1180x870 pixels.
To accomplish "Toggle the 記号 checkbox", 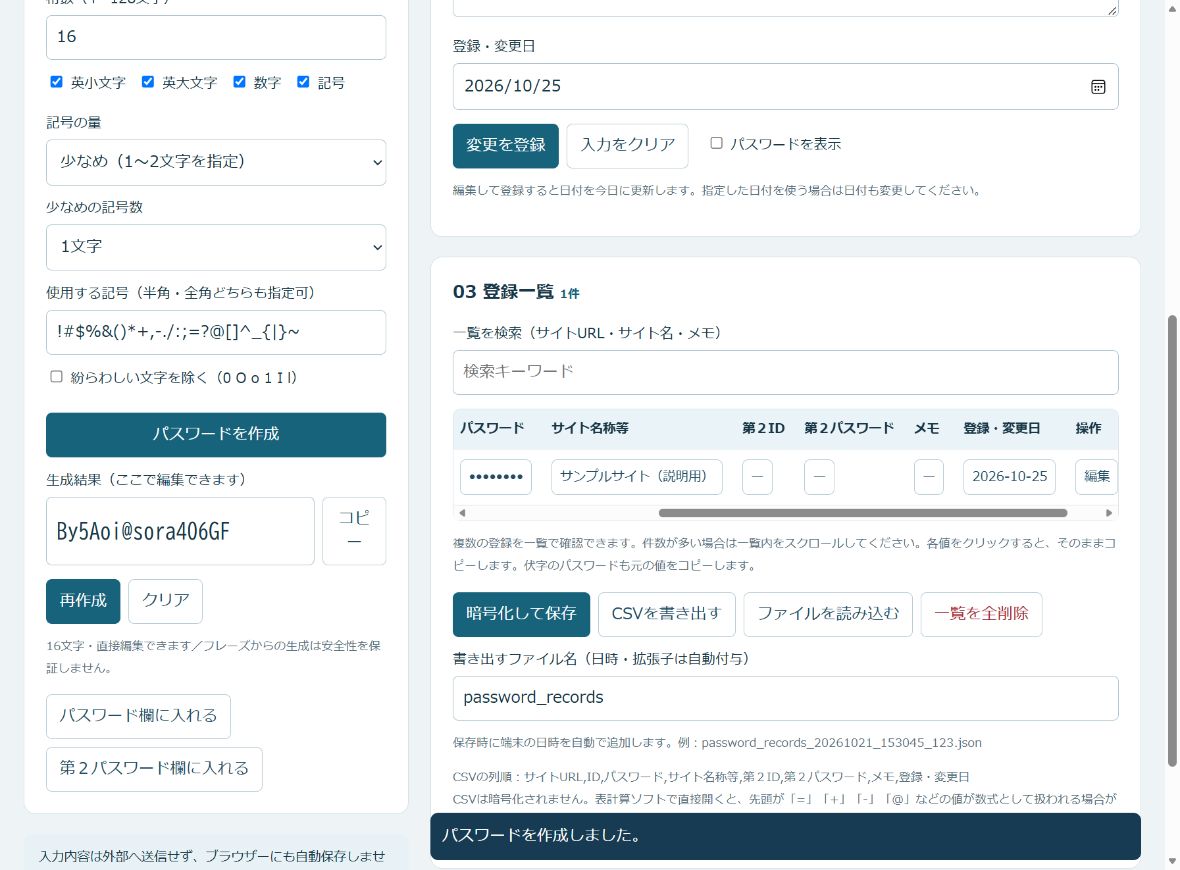I will pyautogui.click(x=303, y=82).
